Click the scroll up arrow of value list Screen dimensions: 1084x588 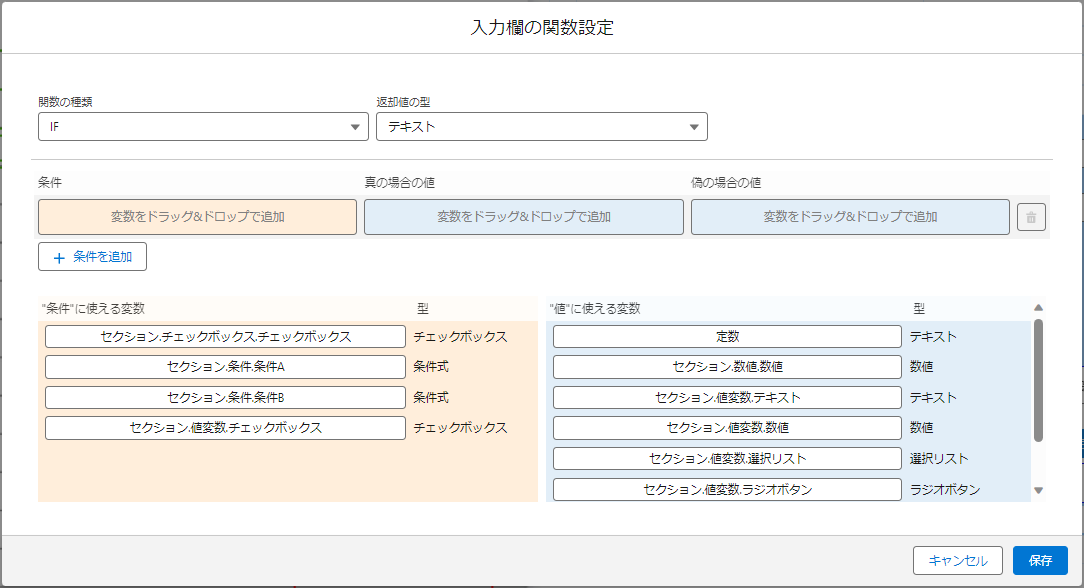pyautogui.click(x=1038, y=307)
